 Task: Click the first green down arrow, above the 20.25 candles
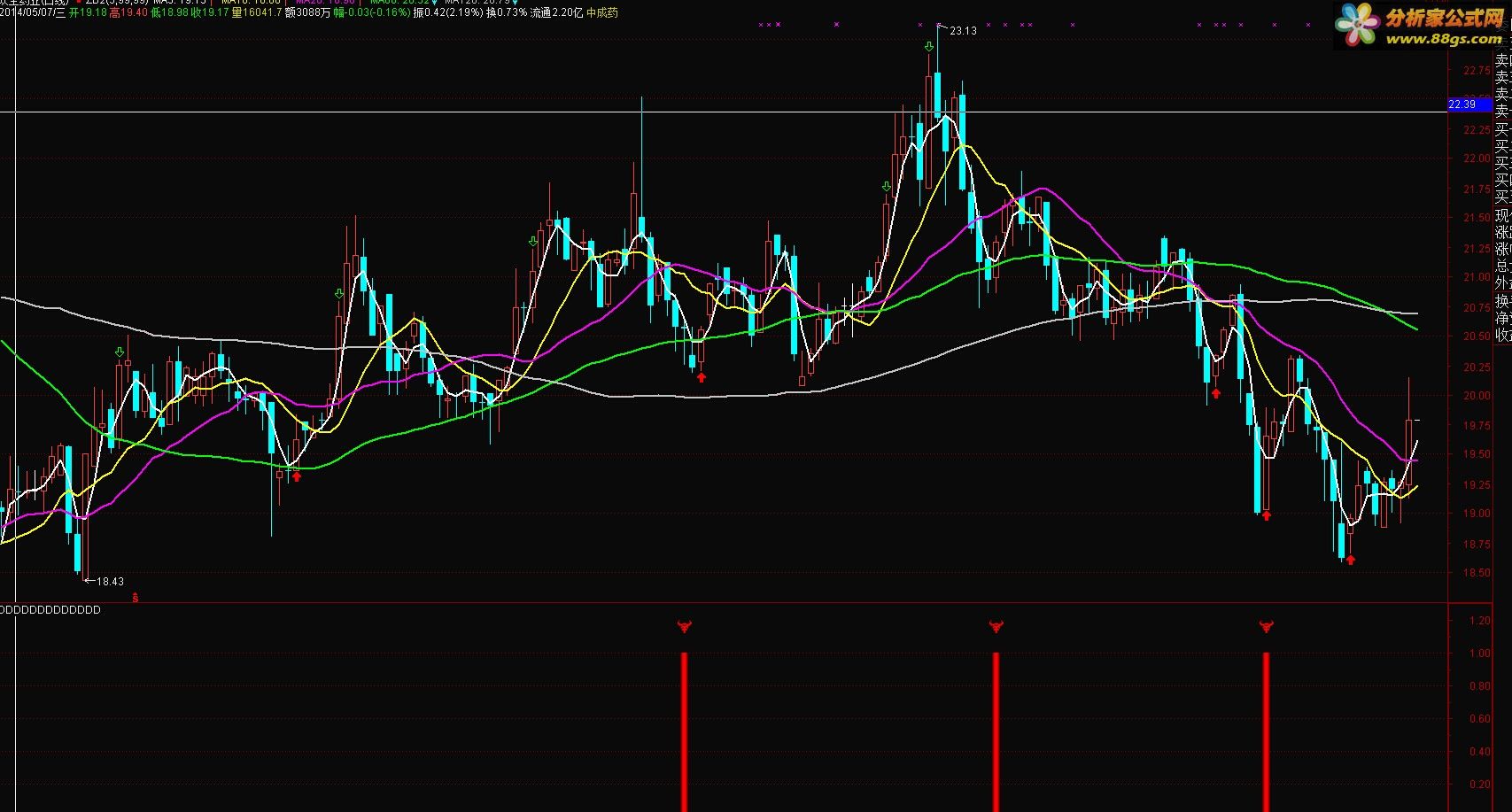point(120,353)
